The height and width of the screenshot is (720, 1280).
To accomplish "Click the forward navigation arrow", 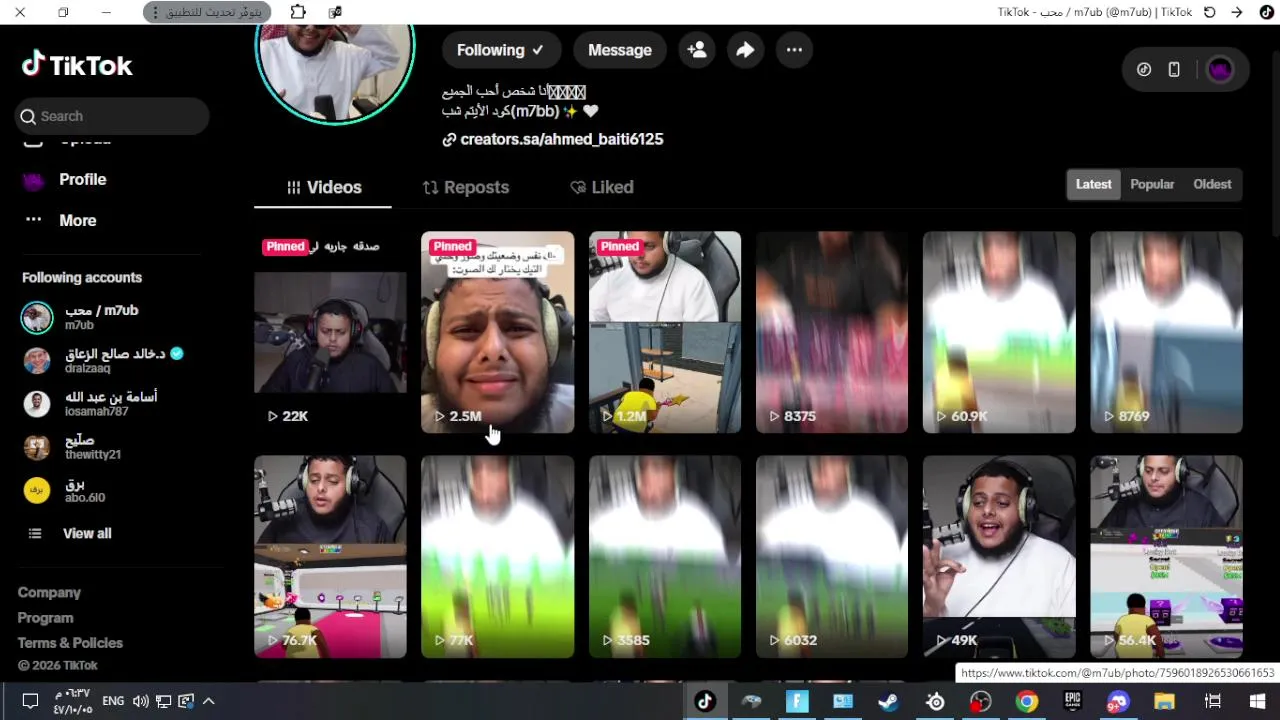I will [x=1237, y=12].
